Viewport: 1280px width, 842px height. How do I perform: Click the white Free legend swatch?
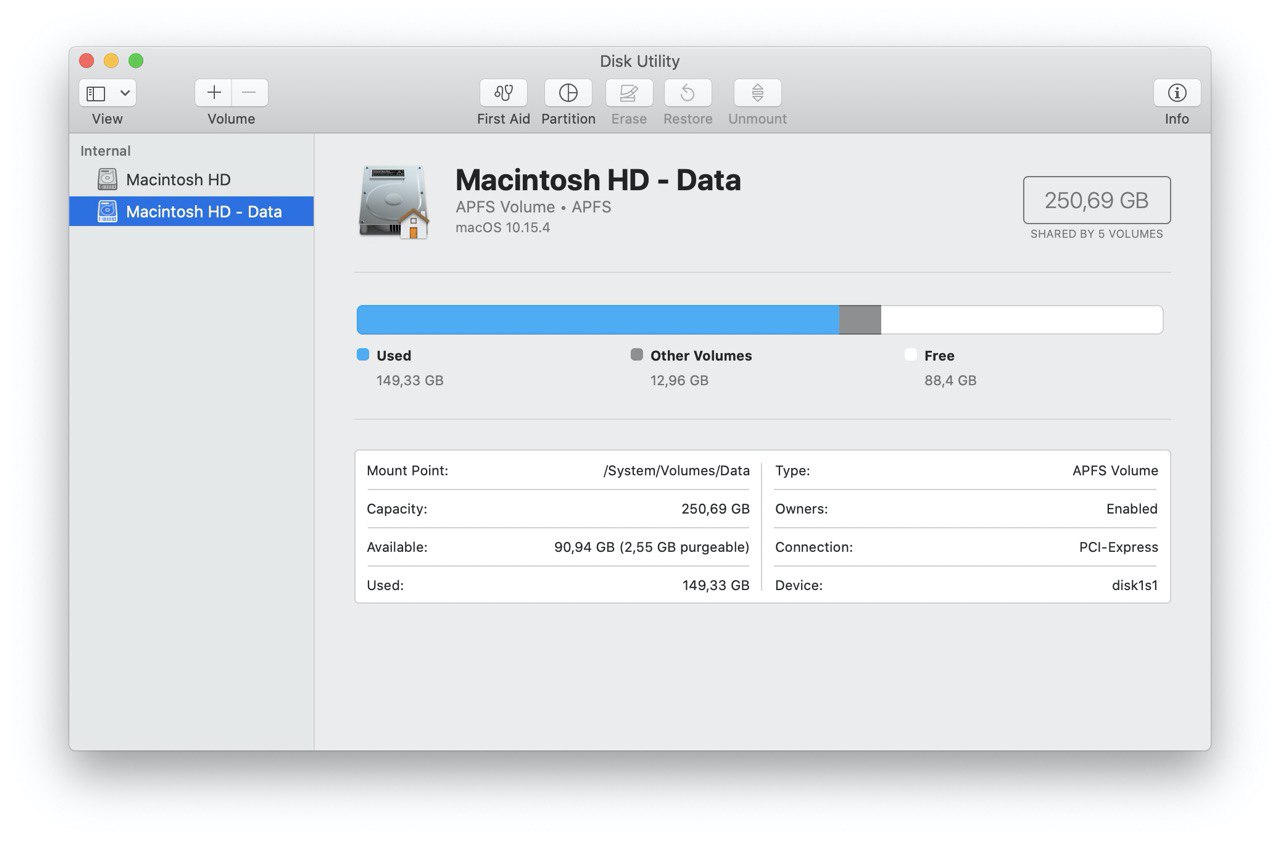pyautogui.click(x=911, y=354)
